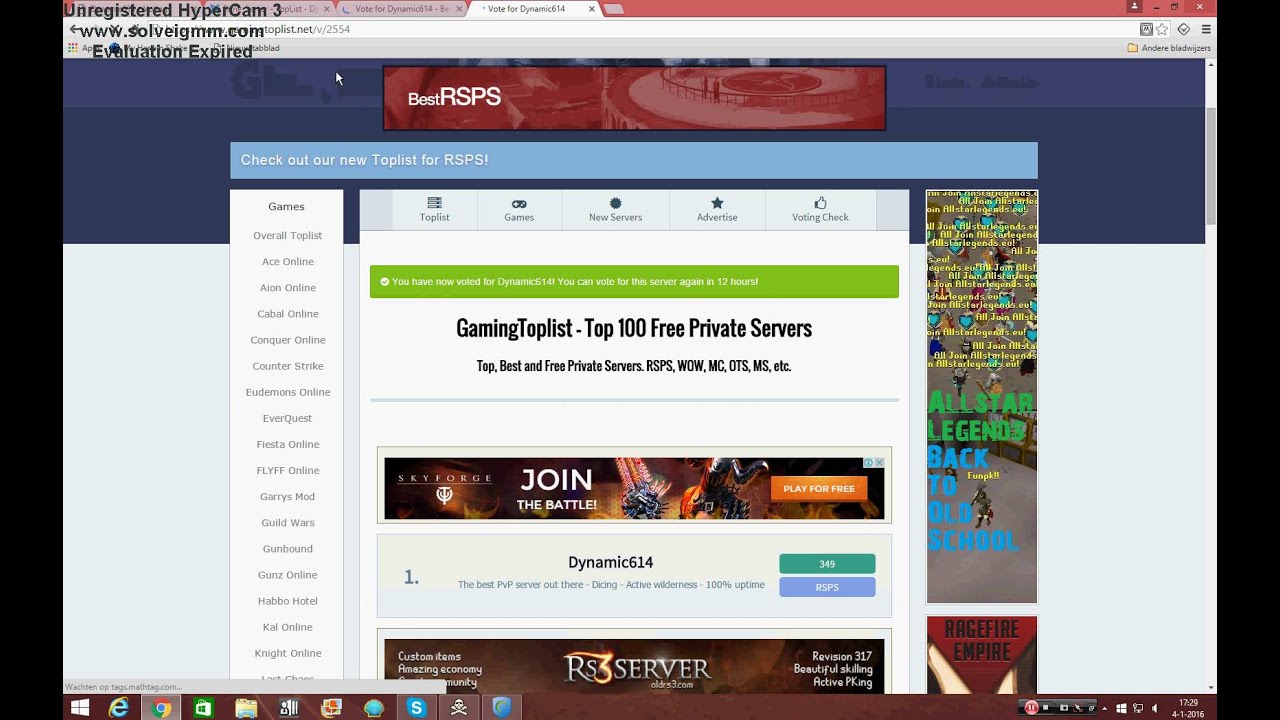This screenshot has height=720, width=1280.
Task: Open the BestRSPS header banner
Action: [x=634, y=98]
